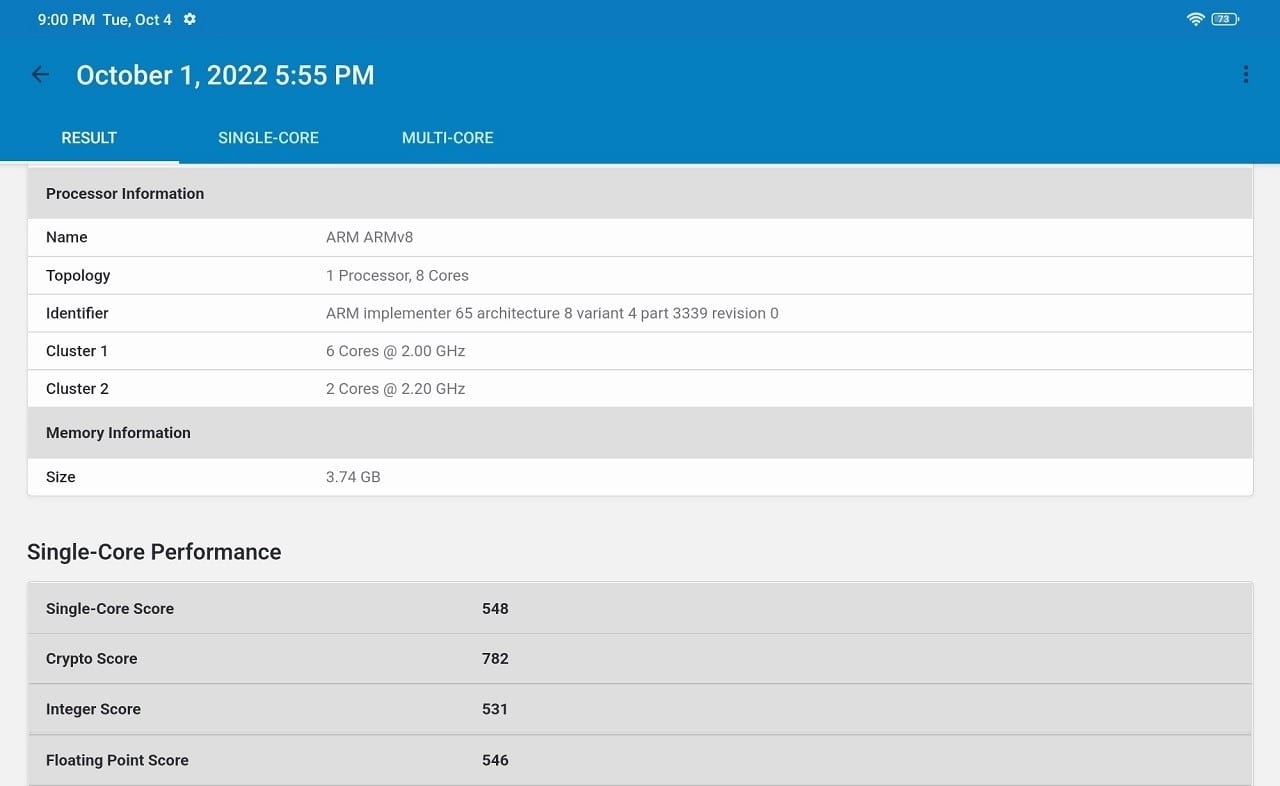The height and width of the screenshot is (786, 1280).
Task: Click the Single-Core Score value 548
Action: [x=495, y=608]
